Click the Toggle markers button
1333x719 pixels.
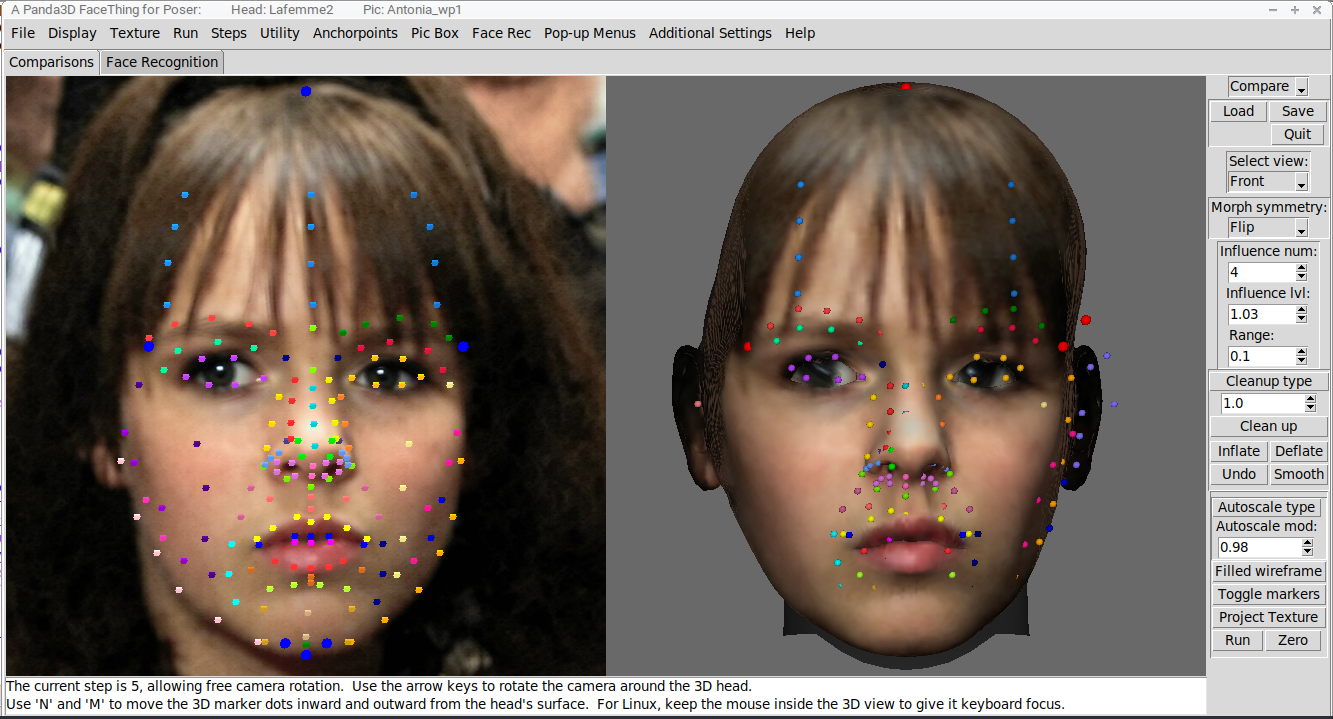(x=1268, y=594)
